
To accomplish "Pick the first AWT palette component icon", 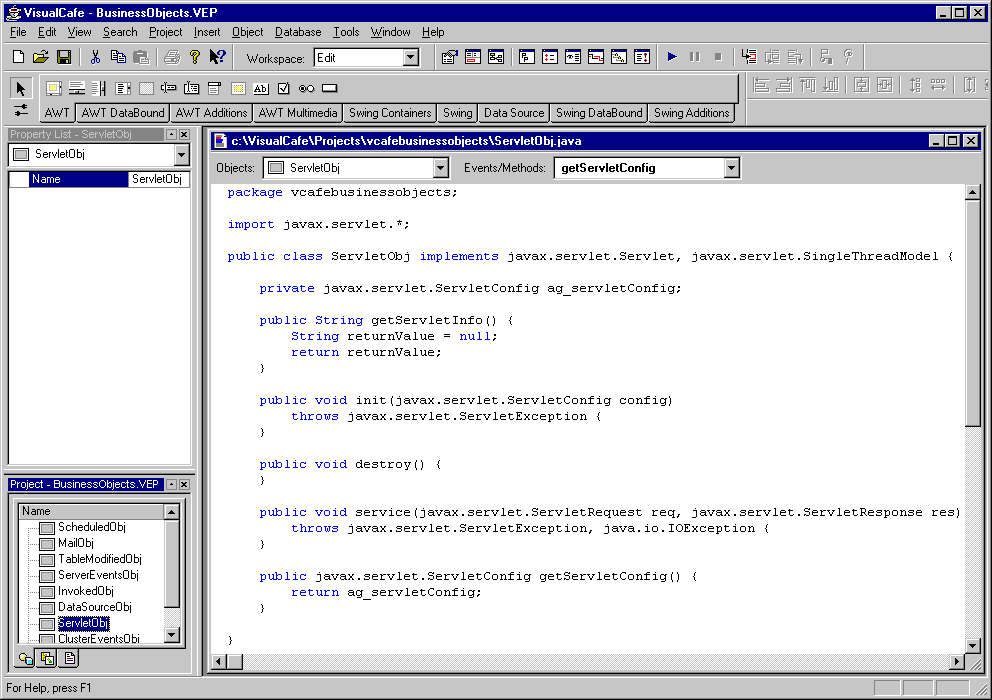I will click(x=54, y=88).
